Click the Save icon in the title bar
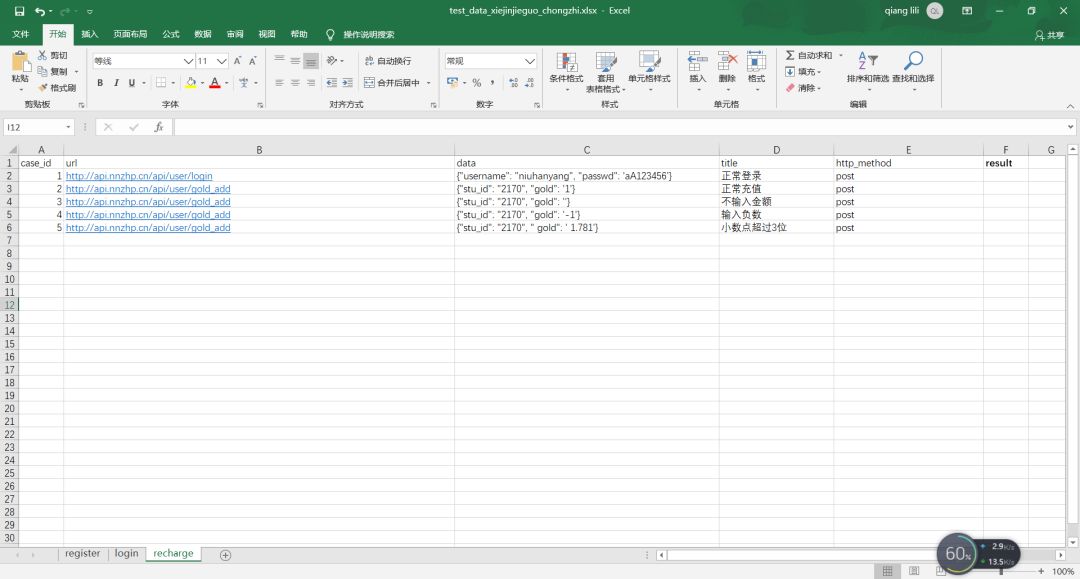The image size is (1080, 579). click(19, 11)
